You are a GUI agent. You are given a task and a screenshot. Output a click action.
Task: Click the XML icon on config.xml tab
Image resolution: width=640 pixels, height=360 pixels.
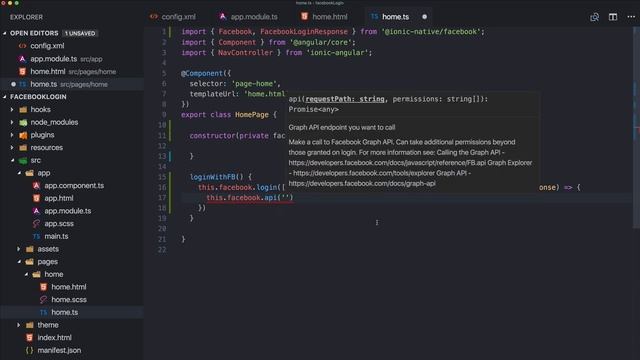coord(153,17)
